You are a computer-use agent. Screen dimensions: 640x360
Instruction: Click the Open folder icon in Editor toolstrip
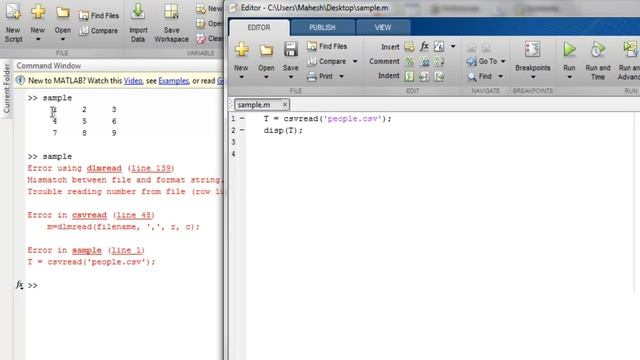pyautogui.click(x=266, y=50)
